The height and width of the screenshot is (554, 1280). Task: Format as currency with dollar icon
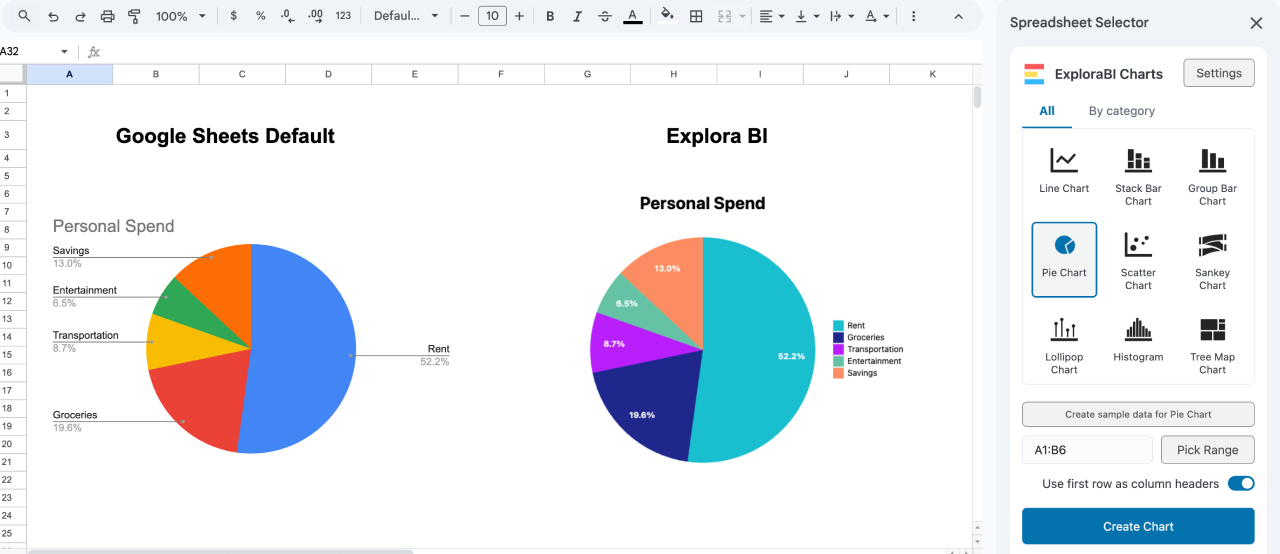(x=233, y=16)
